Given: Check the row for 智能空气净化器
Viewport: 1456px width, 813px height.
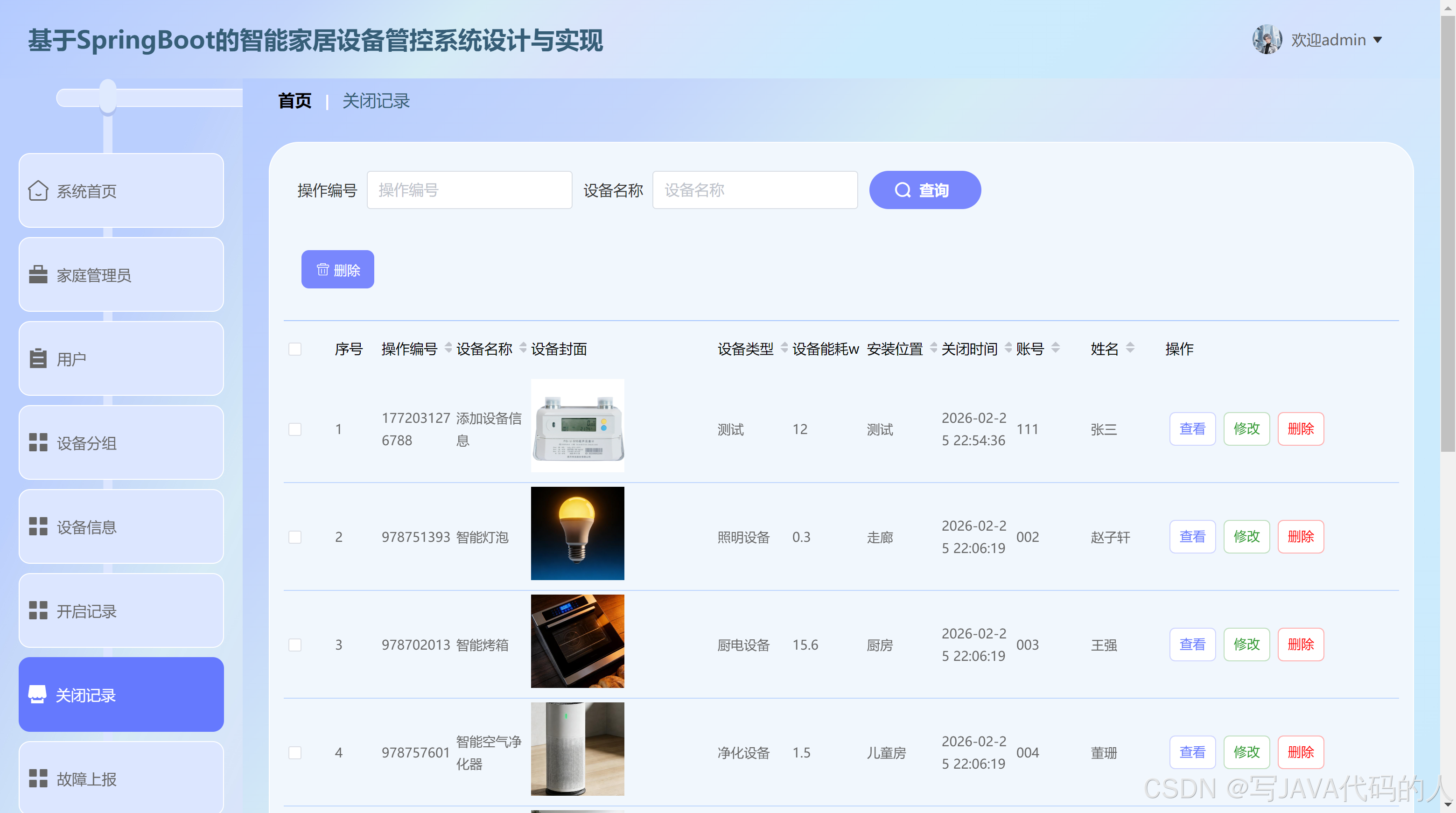Looking at the screenshot, I should [x=295, y=752].
